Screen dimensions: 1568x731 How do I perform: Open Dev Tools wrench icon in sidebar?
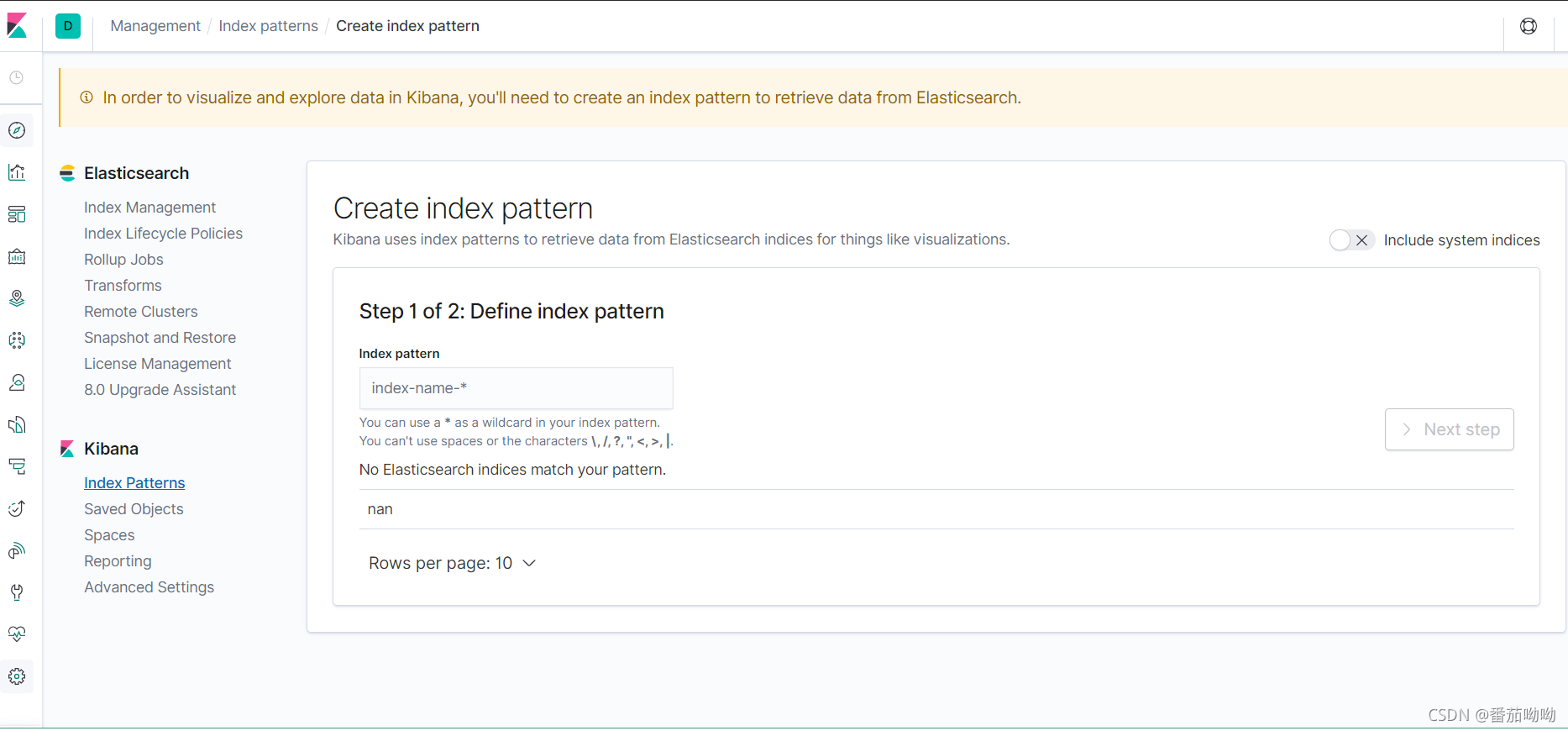pos(17,592)
